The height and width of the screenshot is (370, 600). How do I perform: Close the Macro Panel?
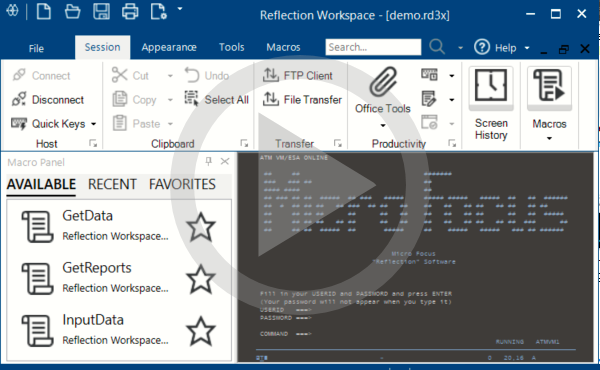[225, 161]
